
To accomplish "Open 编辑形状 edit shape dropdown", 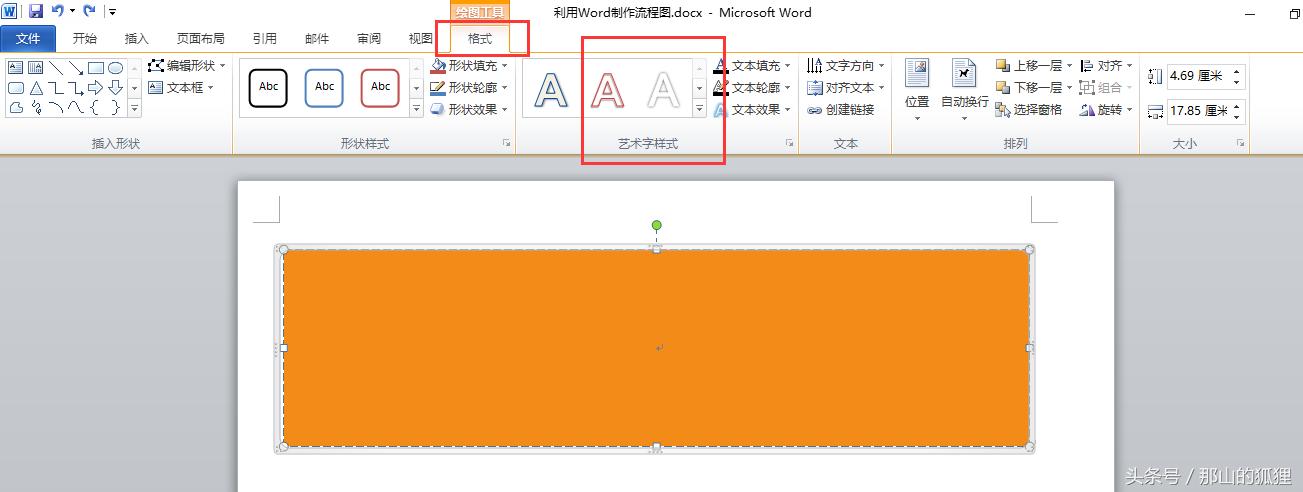I will pos(187,65).
